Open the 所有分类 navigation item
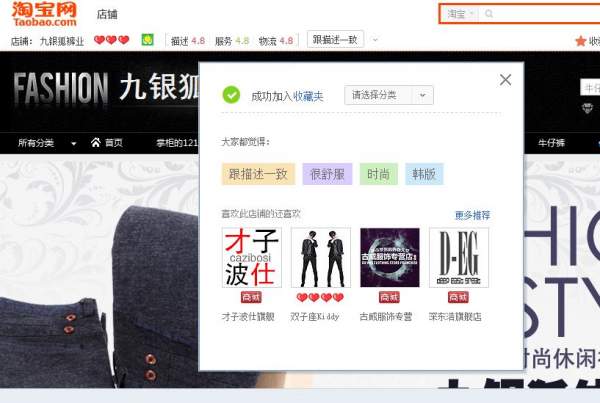This screenshot has width=600, height=403. click(36, 143)
